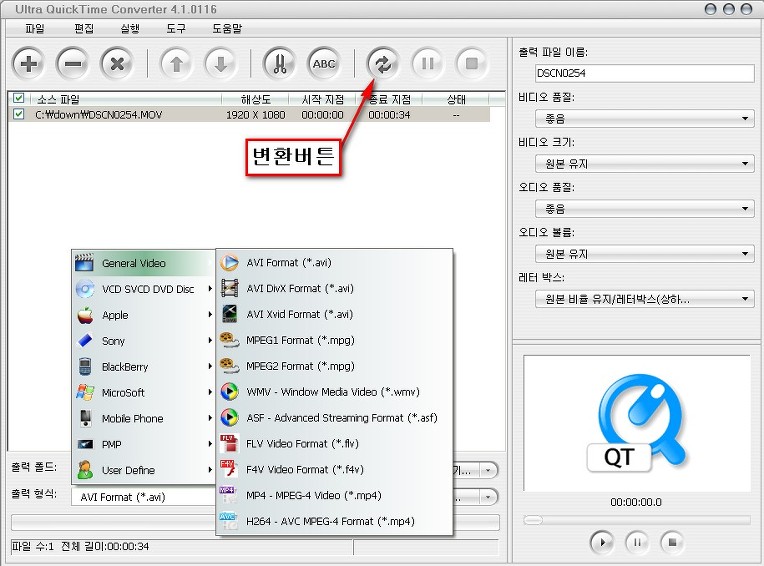The width and height of the screenshot is (764, 566).
Task: Click the Clear all X button
Action: click(x=116, y=63)
